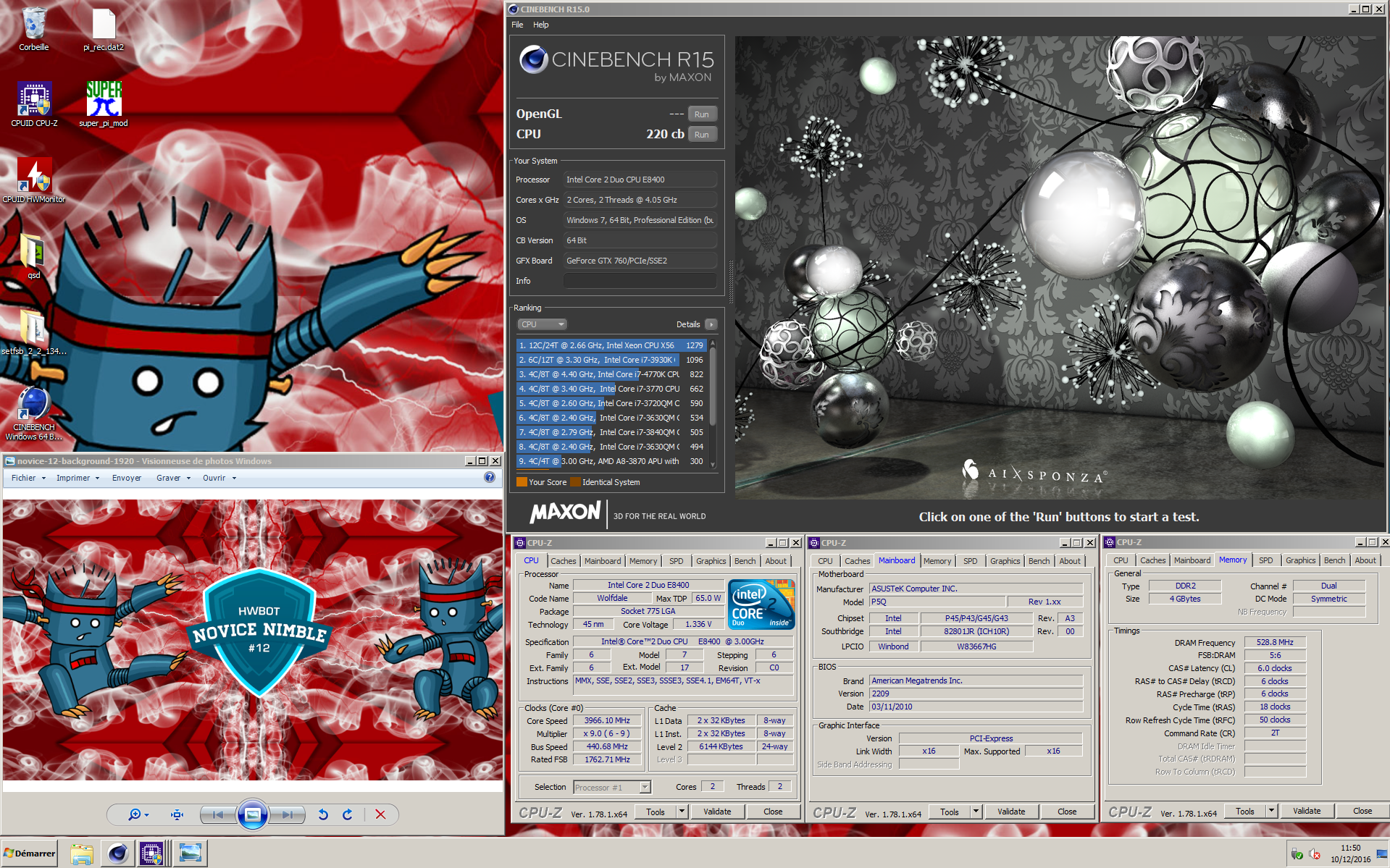The image size is (1390, 868).
Task: Click Validate in the first CPU-Z window
Action: coord(717,812)
